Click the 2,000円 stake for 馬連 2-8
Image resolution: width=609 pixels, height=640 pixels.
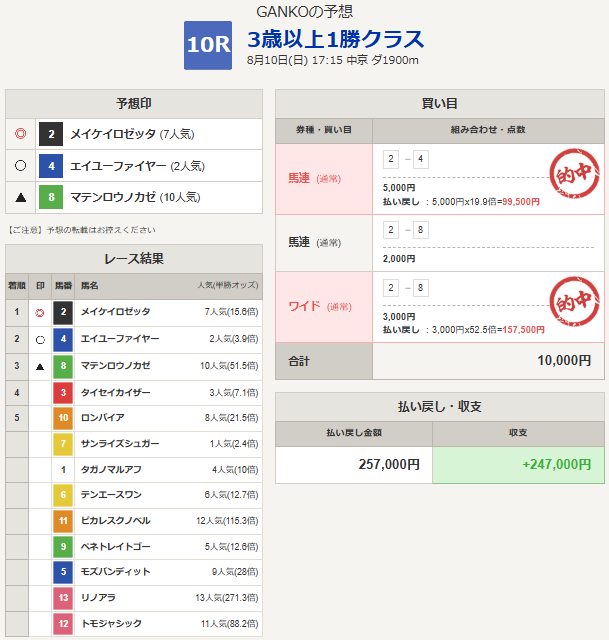tap(399, 259)
